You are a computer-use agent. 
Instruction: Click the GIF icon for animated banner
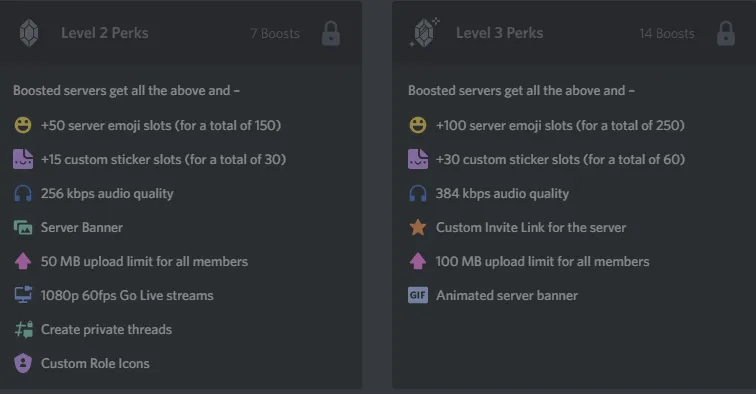pyautogui.click(x=418, y=295)
